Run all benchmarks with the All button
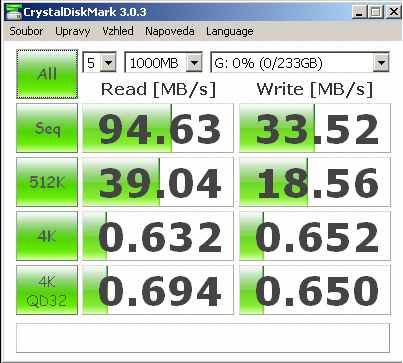This screenshot has height=363, width=403. click(x=47, y=74)
